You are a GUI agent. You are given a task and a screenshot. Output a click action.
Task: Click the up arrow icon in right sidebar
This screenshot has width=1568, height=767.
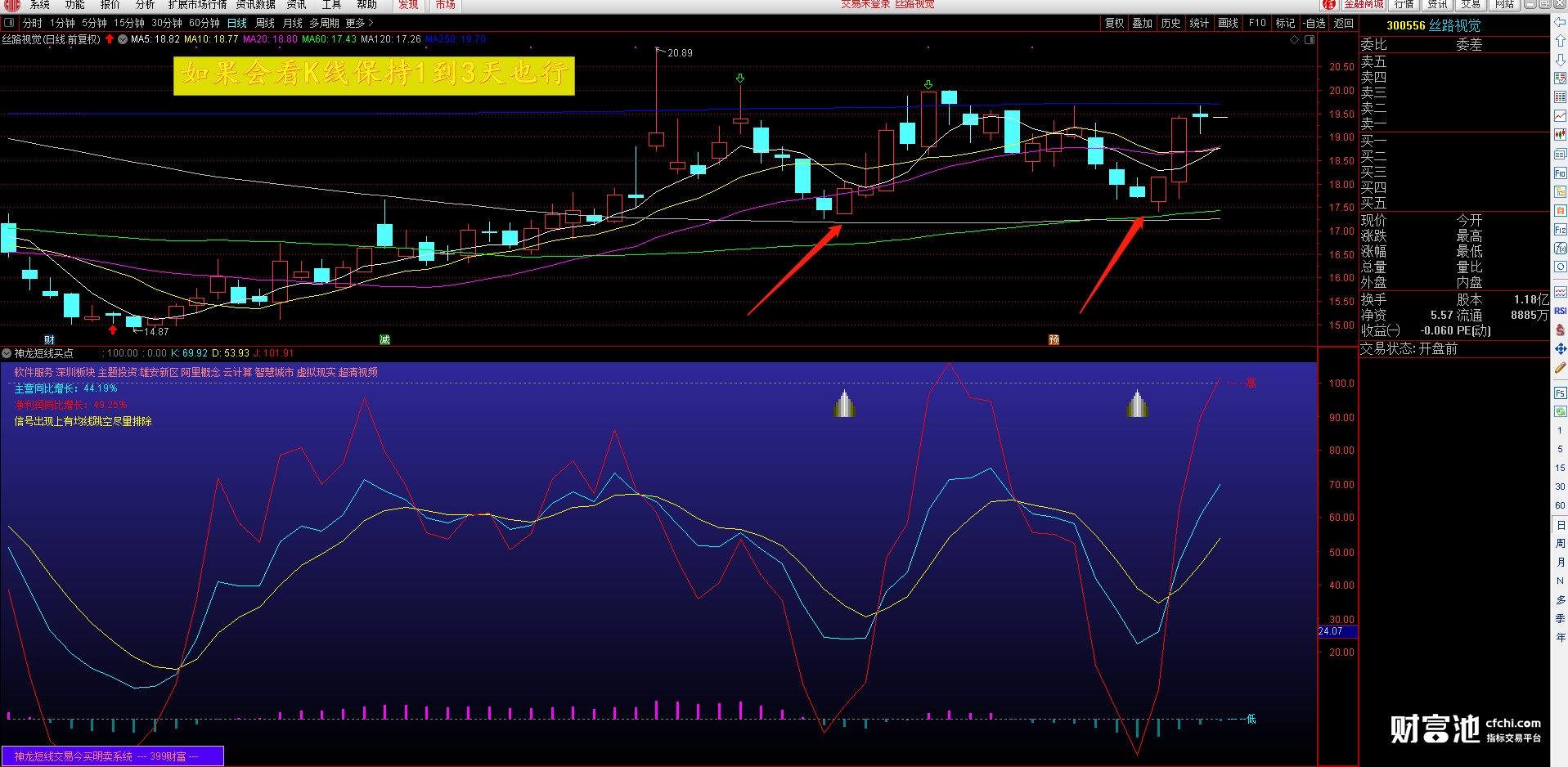1560,41
